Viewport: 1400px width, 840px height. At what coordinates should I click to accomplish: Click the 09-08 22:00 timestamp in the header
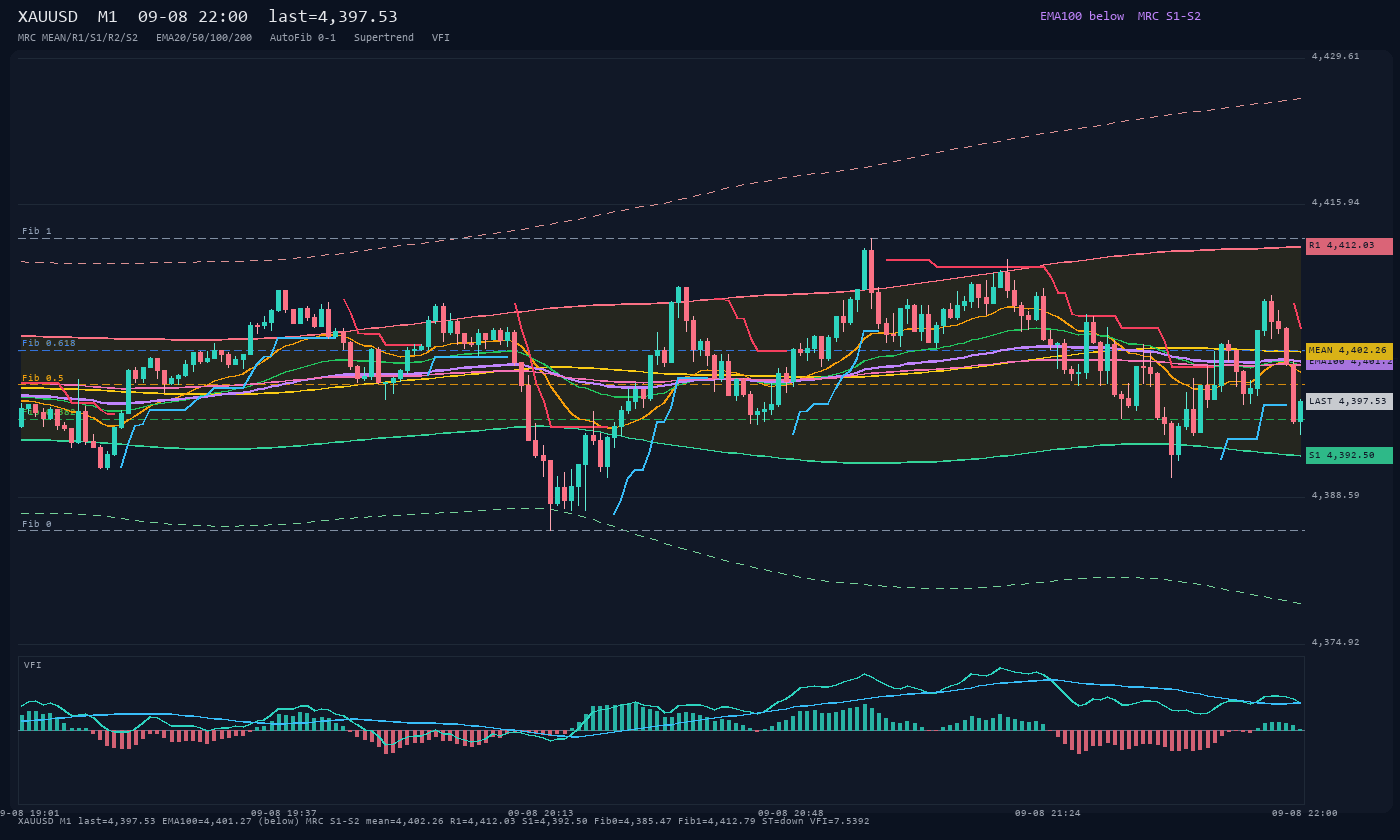click(x=193, y=17)
